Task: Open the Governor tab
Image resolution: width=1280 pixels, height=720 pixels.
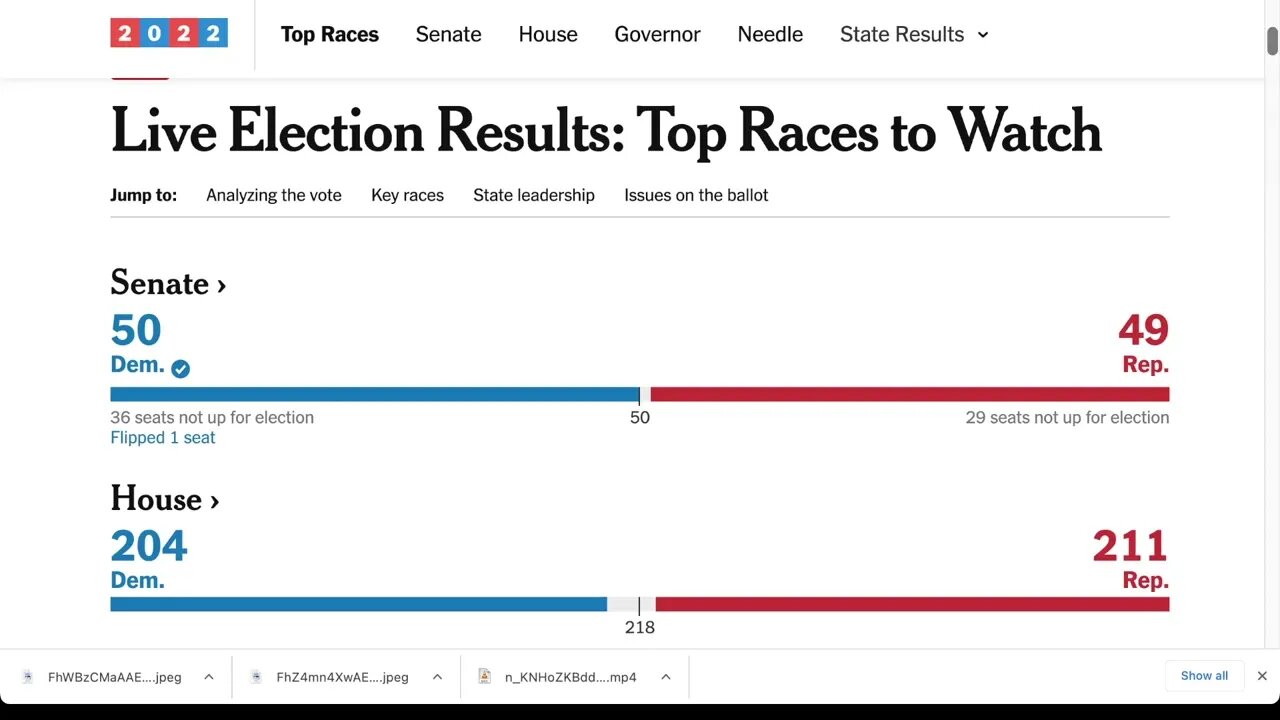Action: [657, 34]
